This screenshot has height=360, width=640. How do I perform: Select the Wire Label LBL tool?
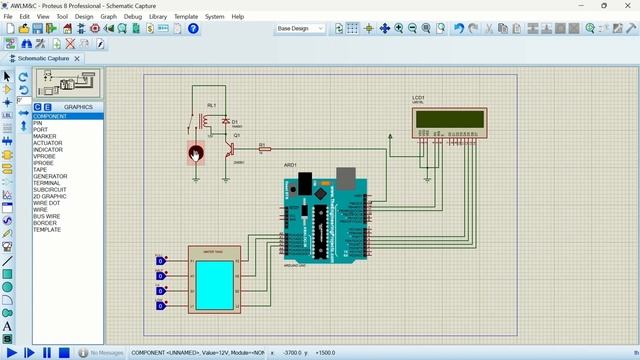tap(7, 116)
